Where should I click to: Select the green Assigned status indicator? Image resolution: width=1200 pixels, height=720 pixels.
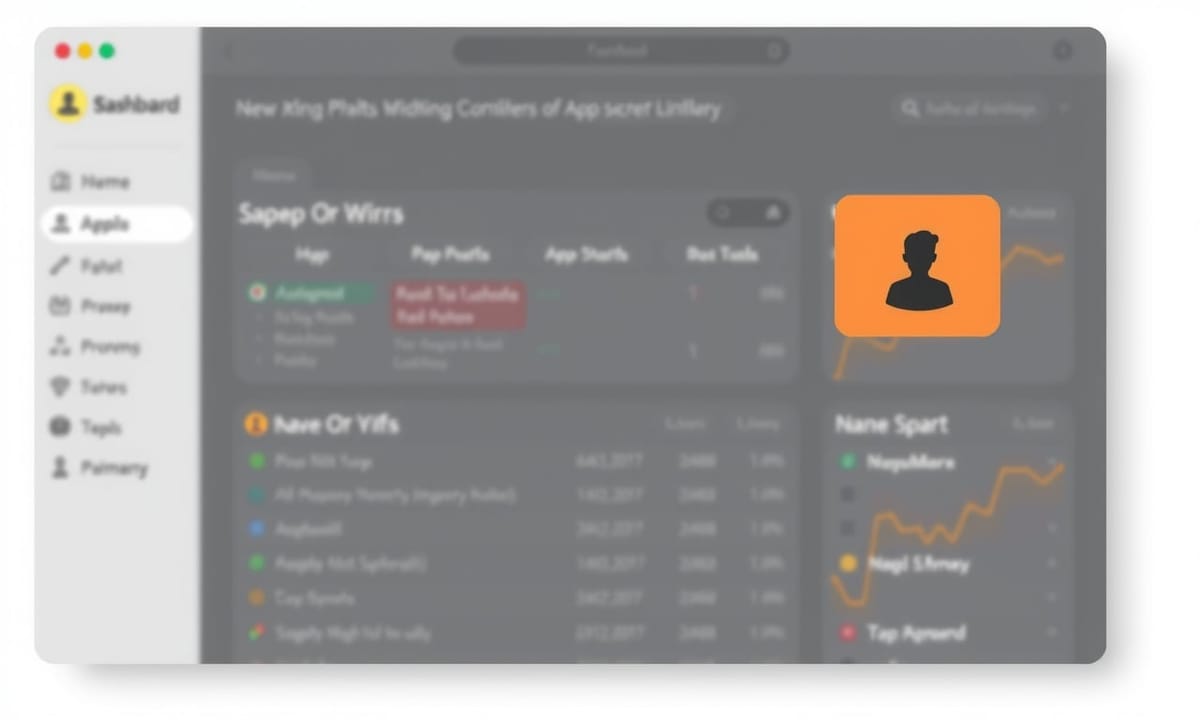click(x=311, y=293)
